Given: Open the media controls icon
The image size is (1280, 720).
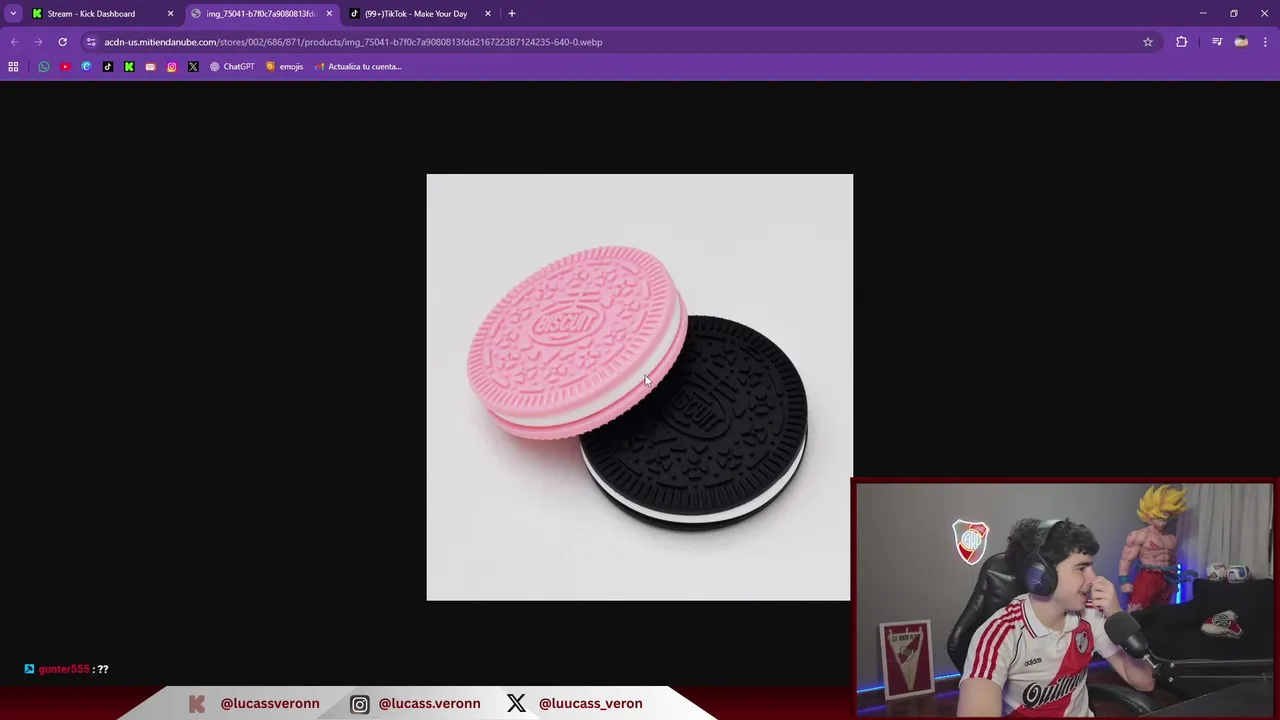Looking at the screenshot, I should [x=1217, y=42].
